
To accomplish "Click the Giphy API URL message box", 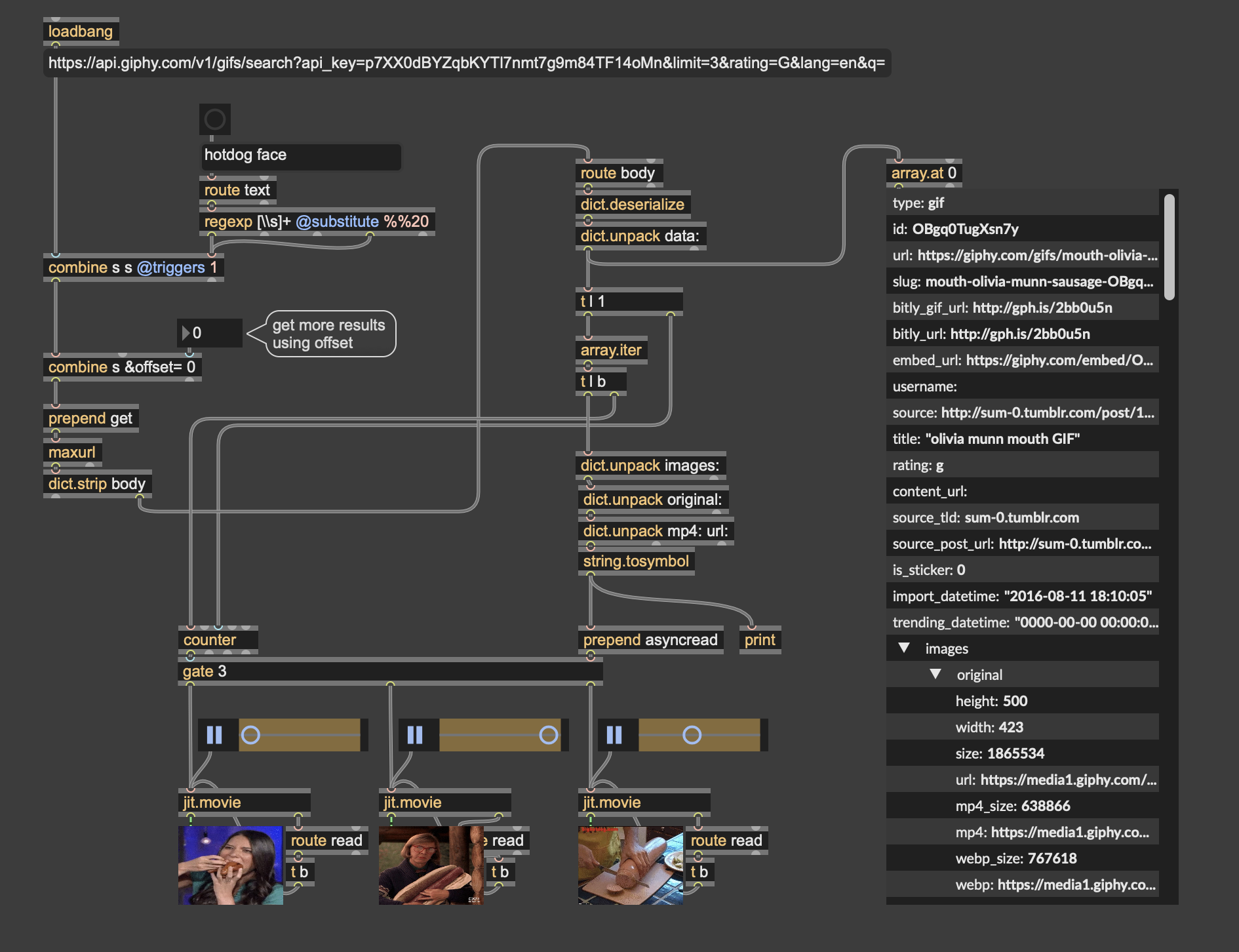I will [x=466, y=63].
